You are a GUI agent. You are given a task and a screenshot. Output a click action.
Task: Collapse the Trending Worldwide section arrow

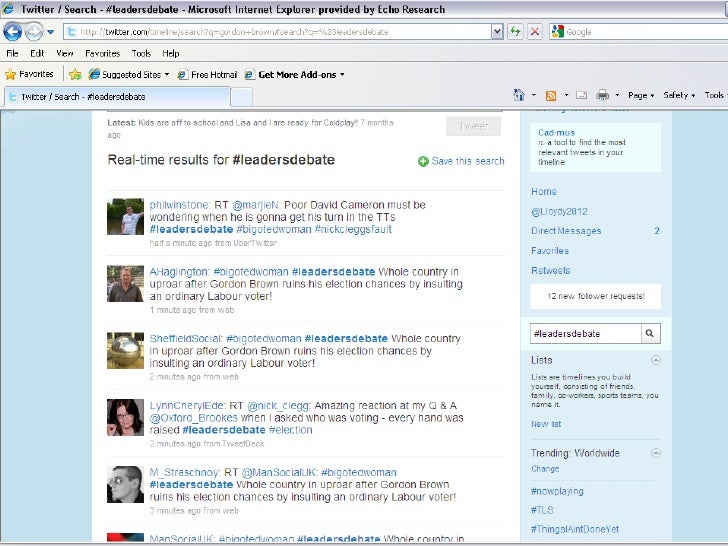[x=656, y=453]
